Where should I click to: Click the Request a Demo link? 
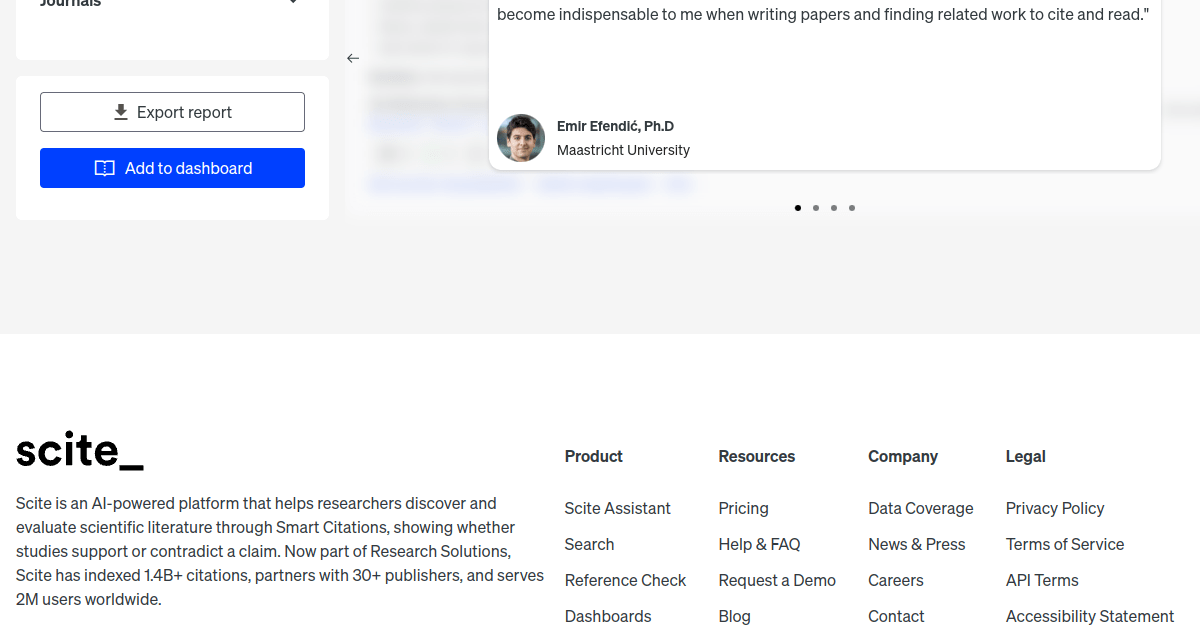[x=777, y=580]
